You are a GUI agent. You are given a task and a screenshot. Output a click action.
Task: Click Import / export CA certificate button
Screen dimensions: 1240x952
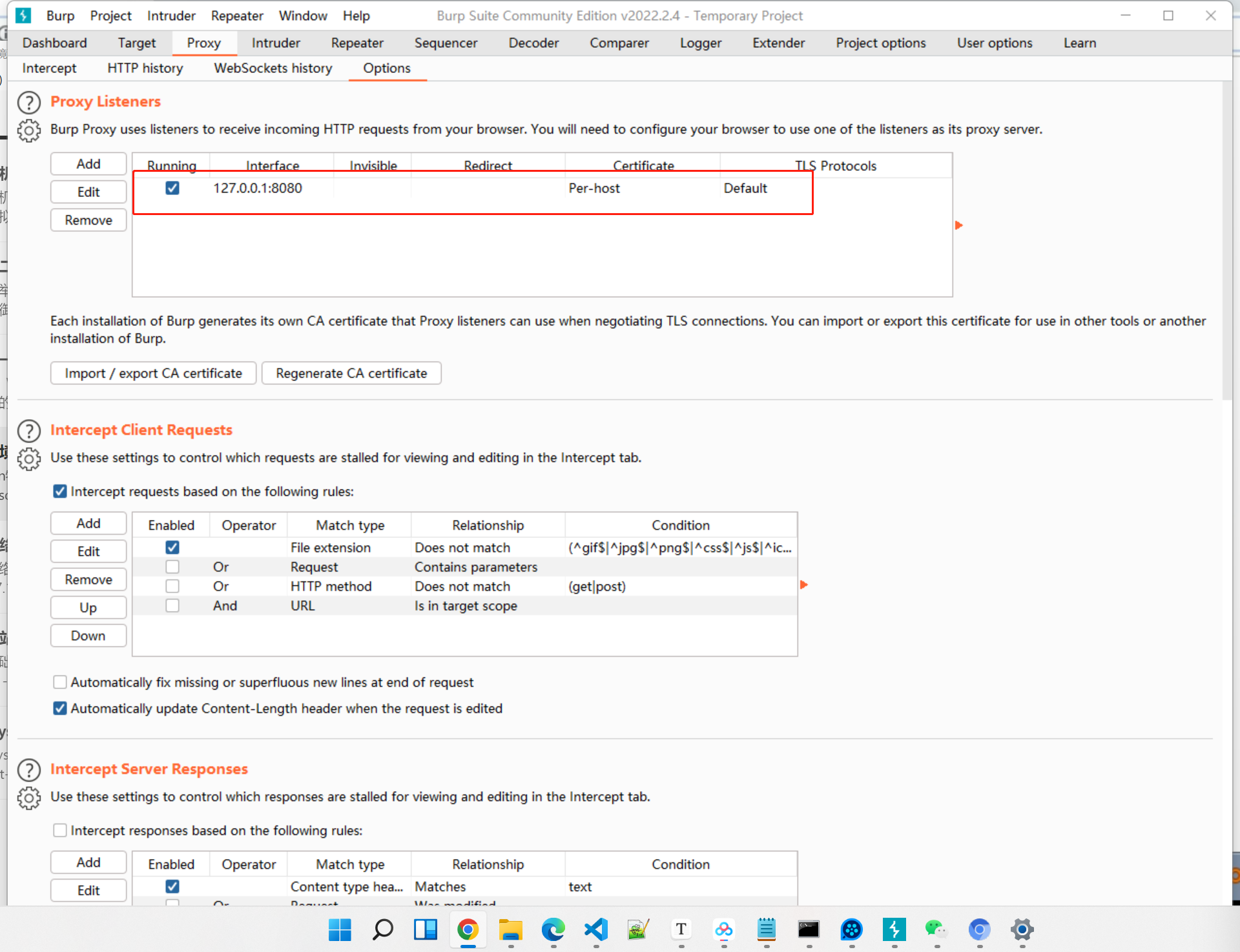pyautogui.click(x=153, y=373)
